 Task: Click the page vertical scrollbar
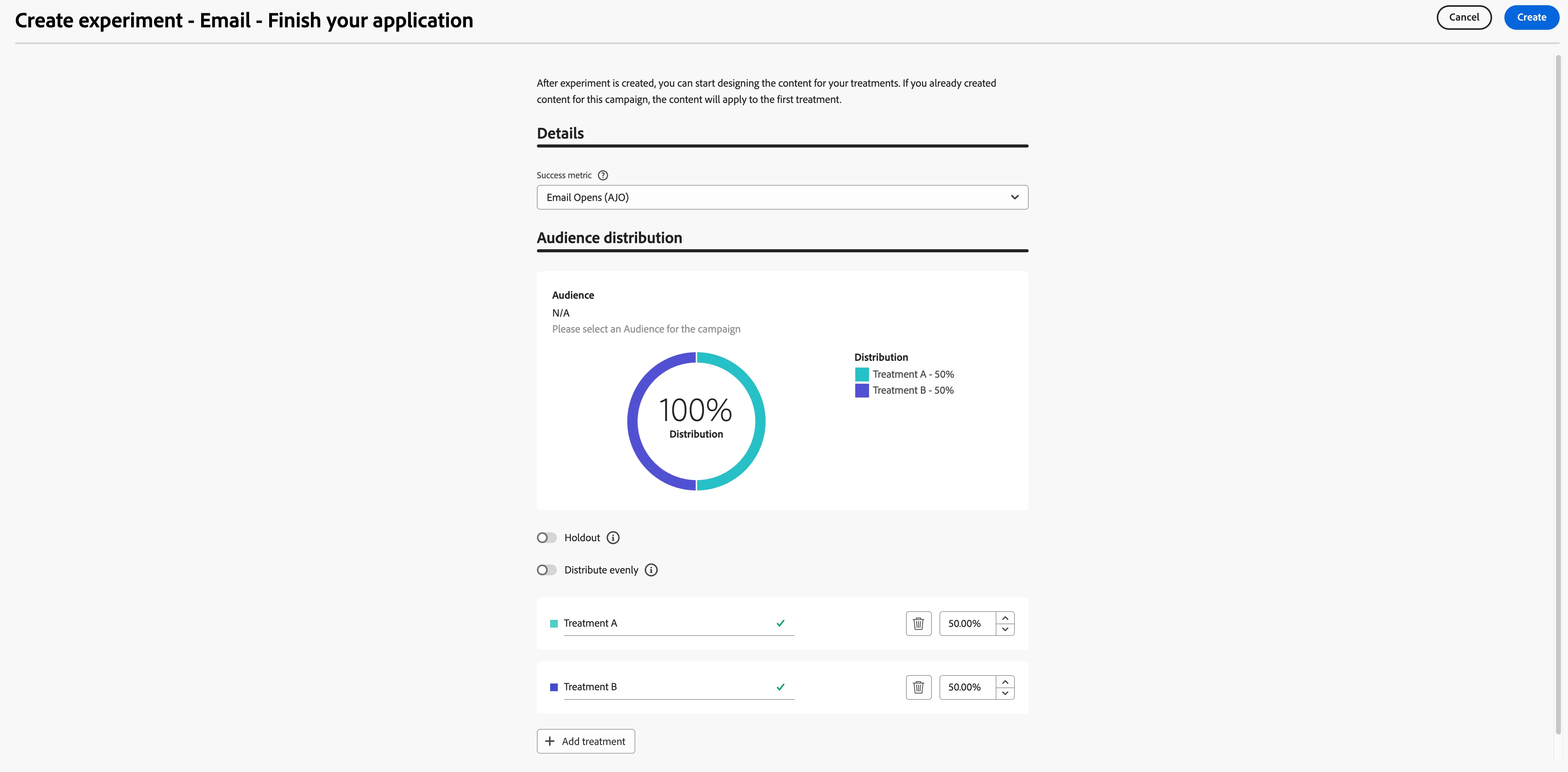[1558, 395]
